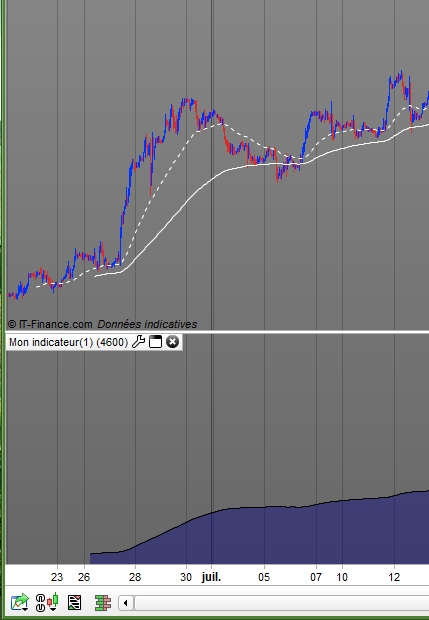
Task: Open indicator settings with the wrench icon
Action: tap(138, 342)
